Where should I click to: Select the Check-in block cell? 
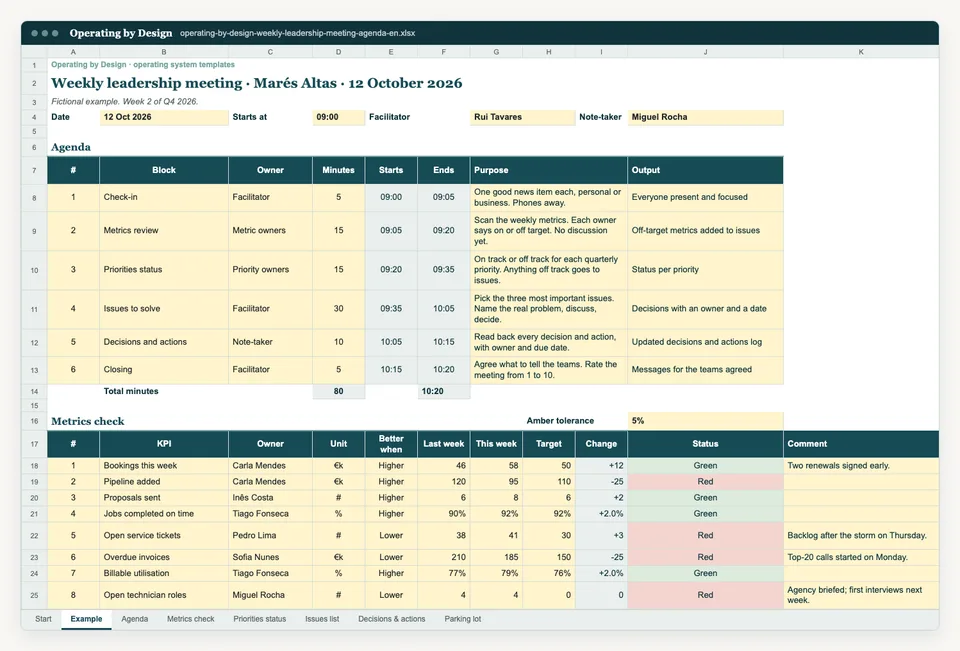(163, 197)
